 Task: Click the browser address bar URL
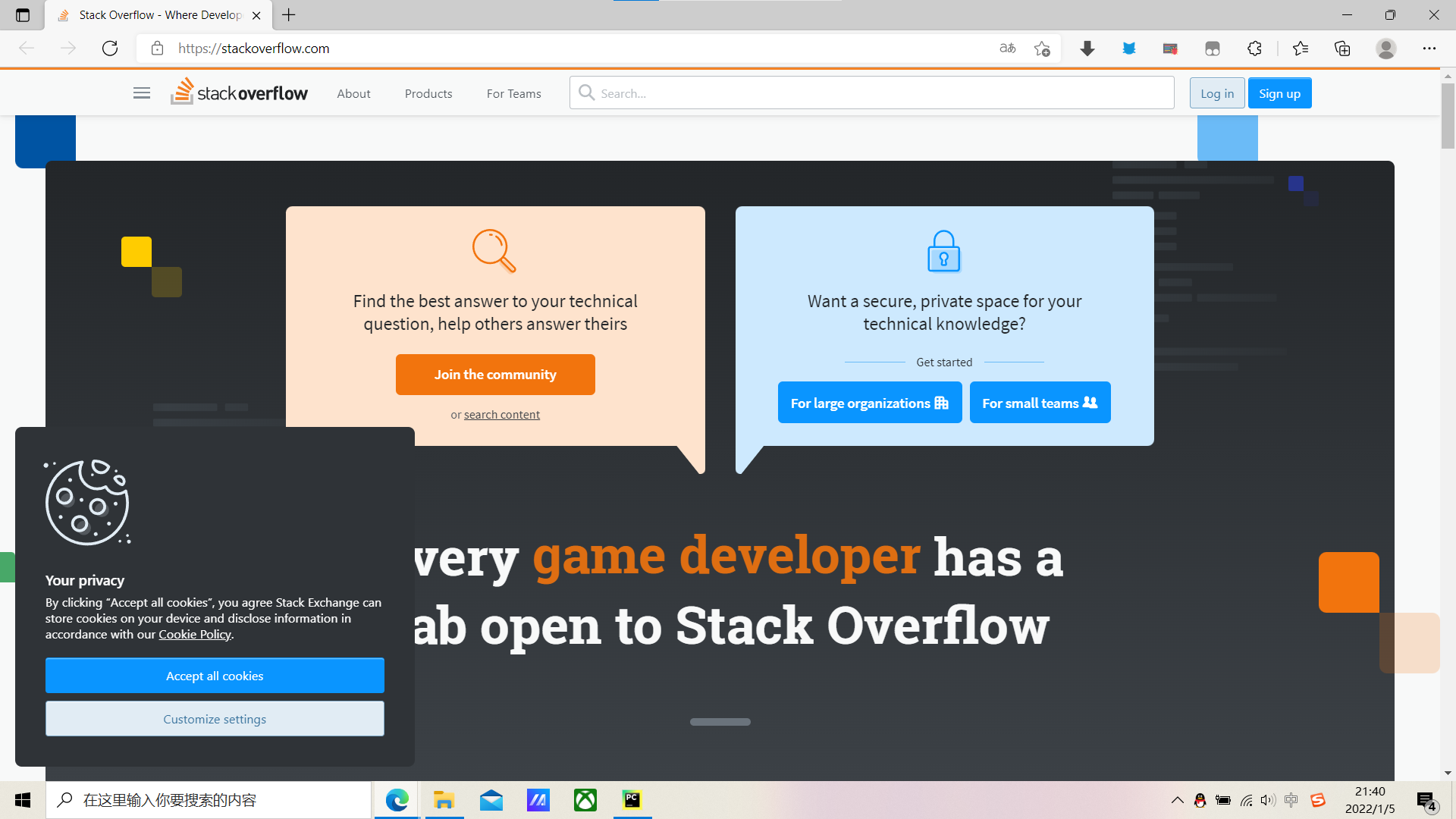[x=254, y=49]
